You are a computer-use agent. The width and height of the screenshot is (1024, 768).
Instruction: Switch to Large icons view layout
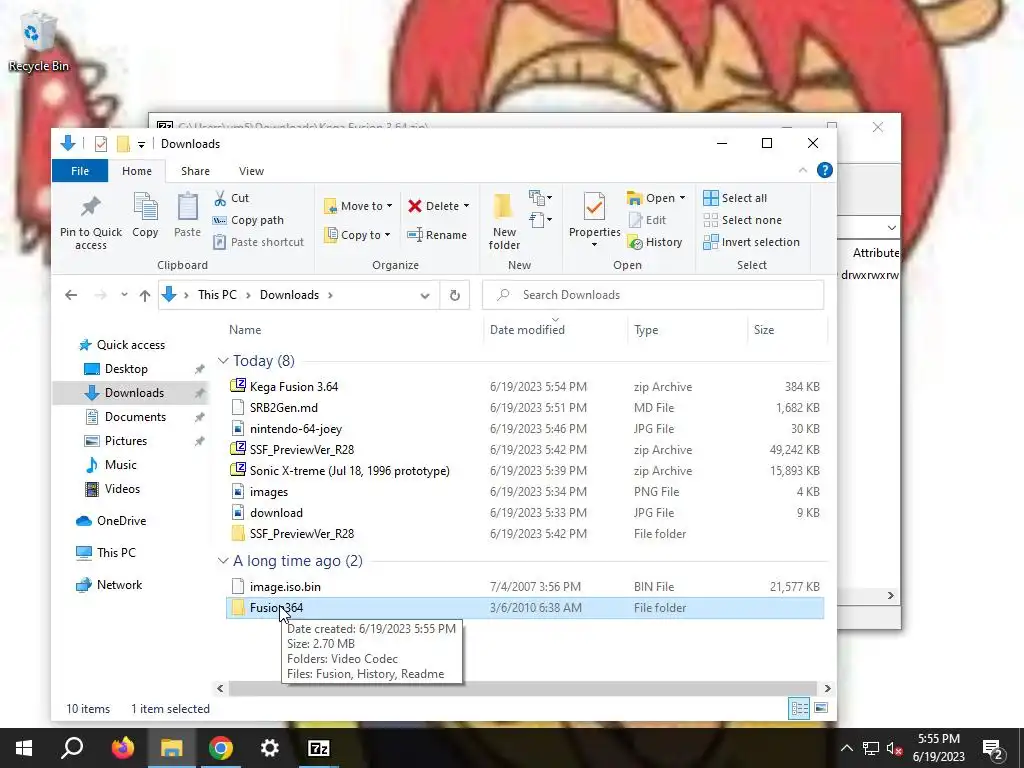pos(822,709)
